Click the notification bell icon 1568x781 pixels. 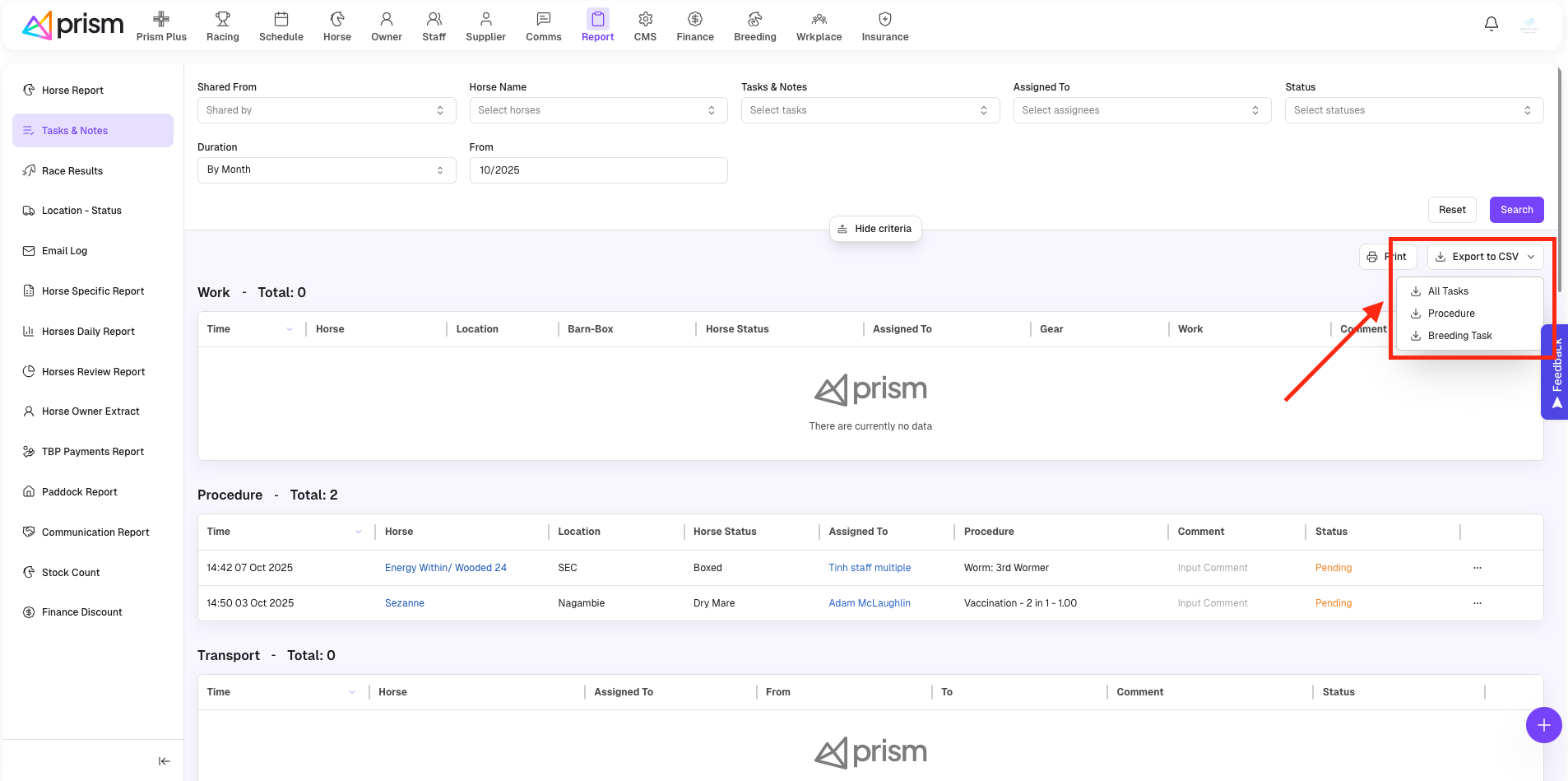1491,24
